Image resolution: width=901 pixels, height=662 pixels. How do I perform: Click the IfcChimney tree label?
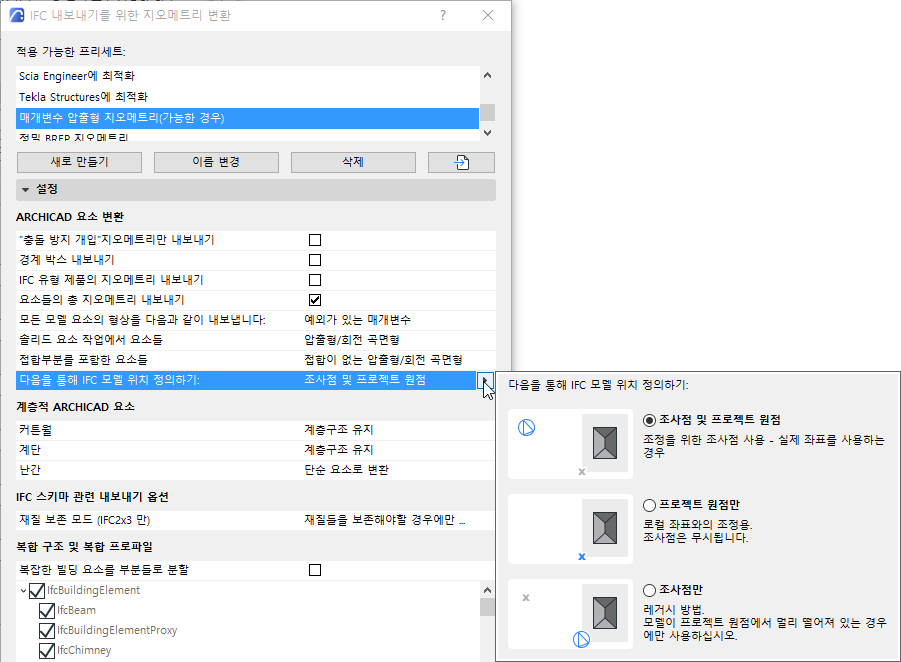(84, 651)
